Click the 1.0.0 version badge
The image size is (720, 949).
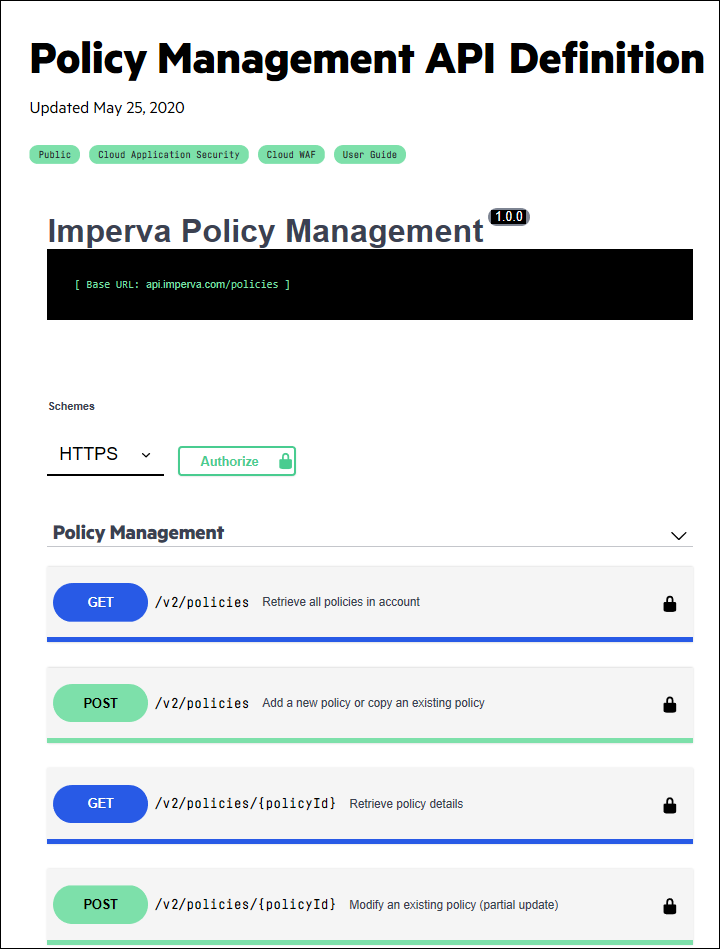tap(509, 217)
